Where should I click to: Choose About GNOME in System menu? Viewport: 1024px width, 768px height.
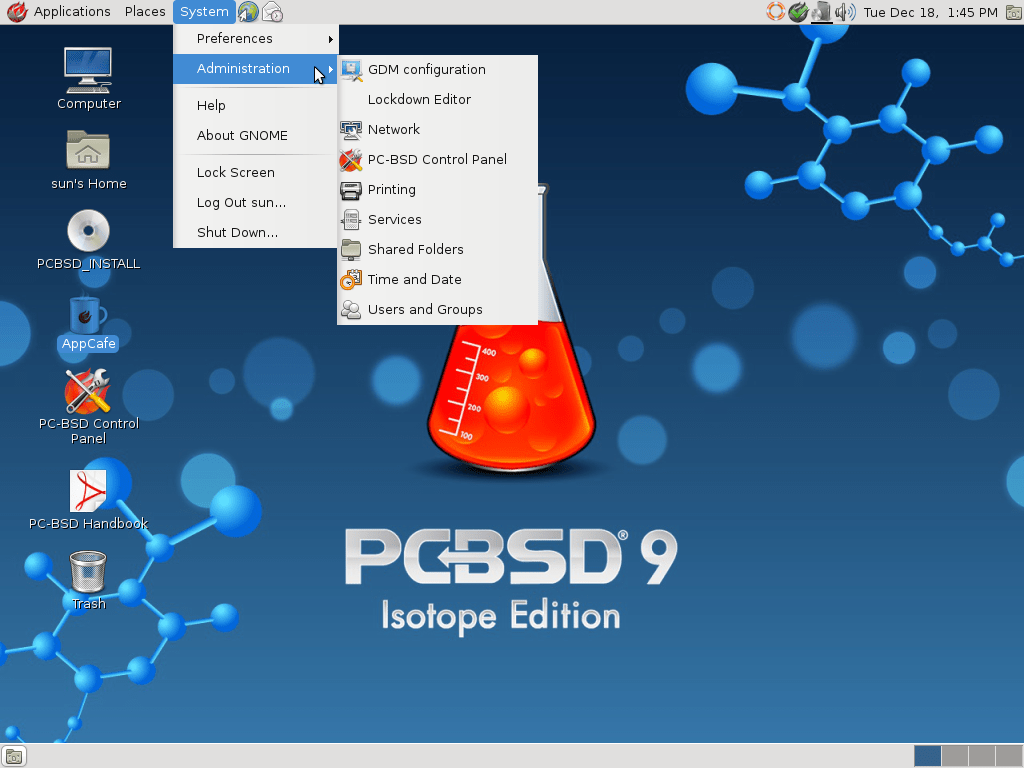(255, 135)
